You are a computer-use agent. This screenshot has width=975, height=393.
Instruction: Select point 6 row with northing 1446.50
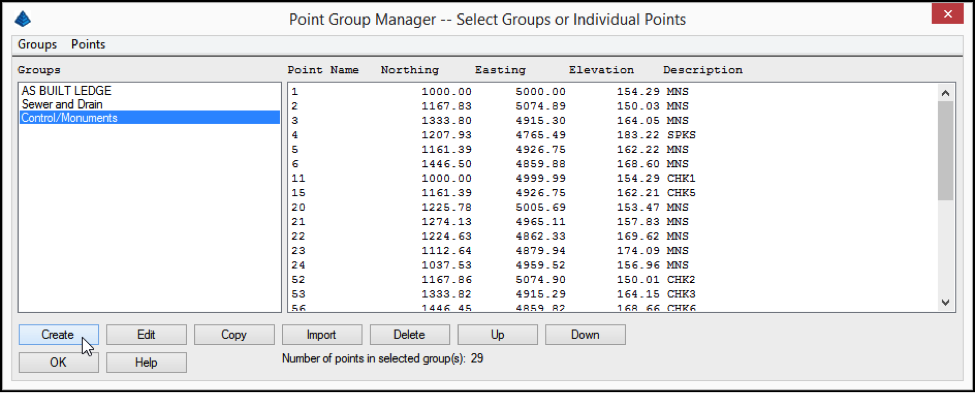612,164
